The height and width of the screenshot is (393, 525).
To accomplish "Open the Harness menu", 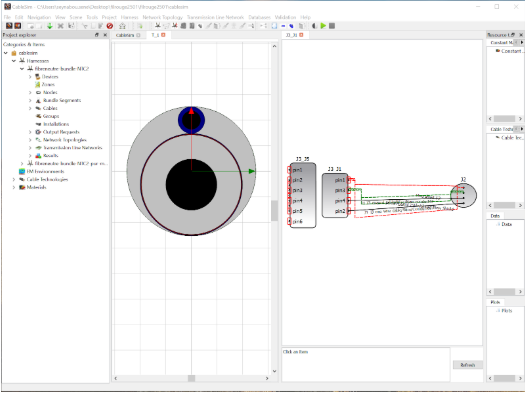I will (130, 17).
